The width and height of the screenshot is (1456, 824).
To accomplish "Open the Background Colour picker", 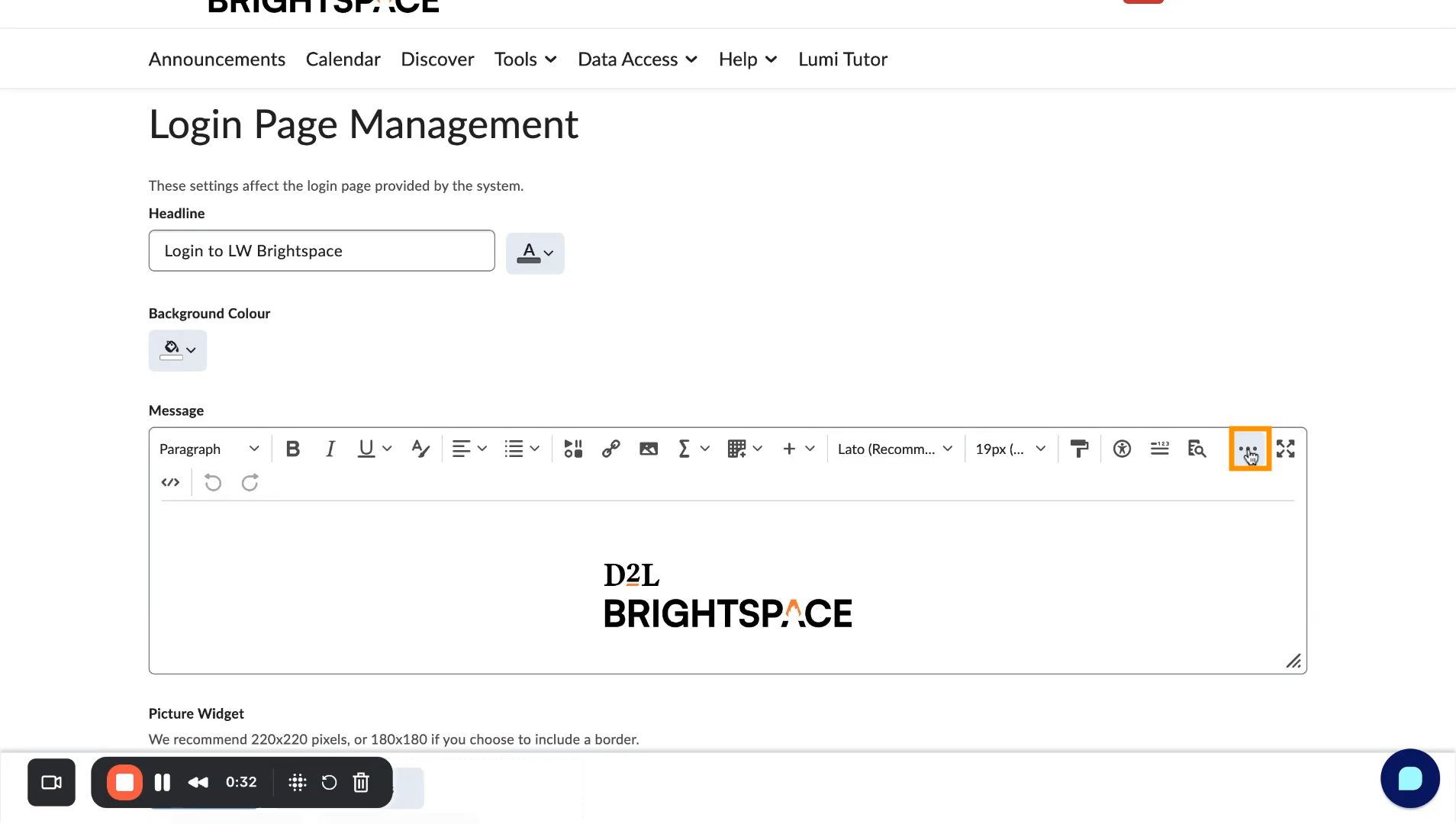I will pyautogui.click(x=178, y=350).
